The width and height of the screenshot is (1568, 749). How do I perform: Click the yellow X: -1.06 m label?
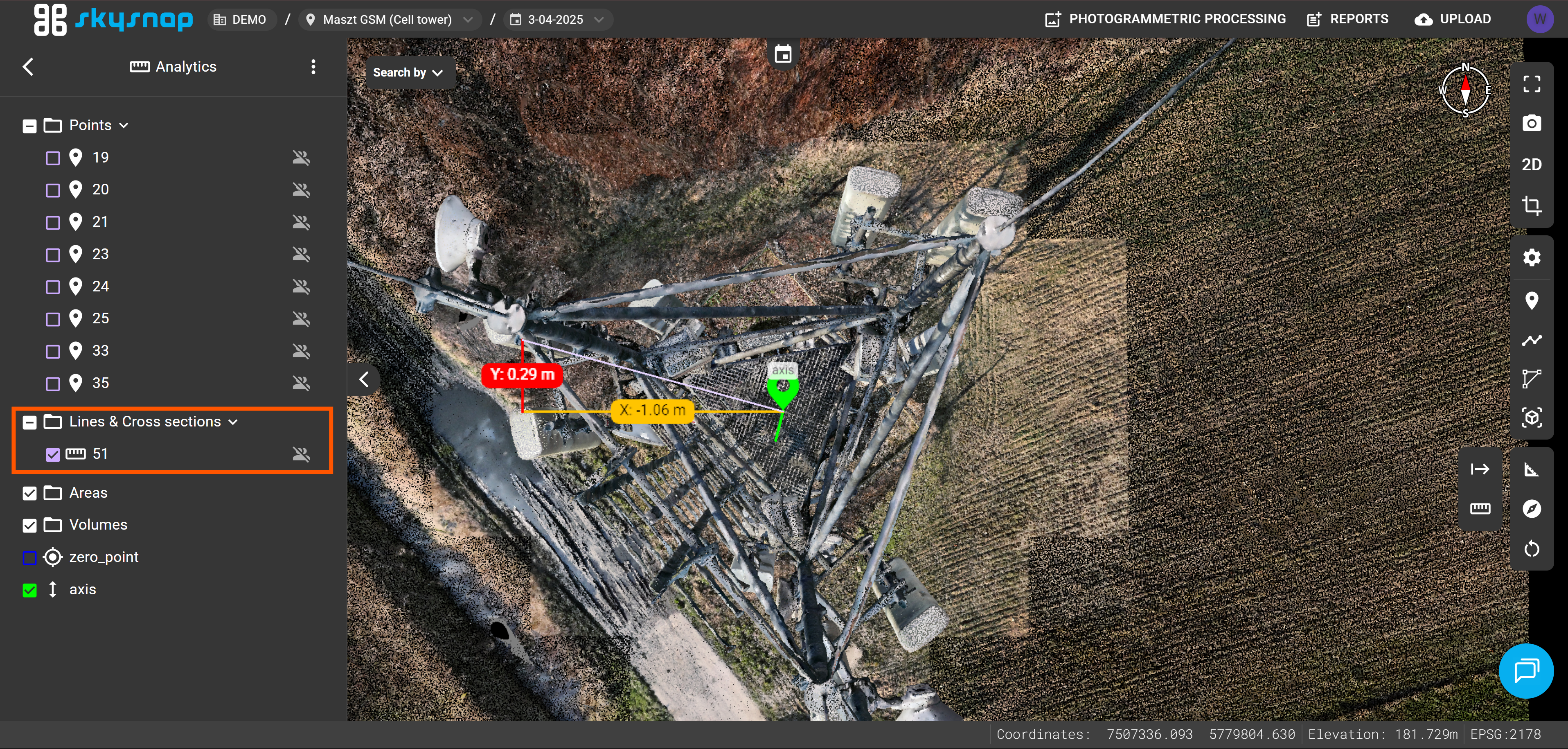pos(653,411)
